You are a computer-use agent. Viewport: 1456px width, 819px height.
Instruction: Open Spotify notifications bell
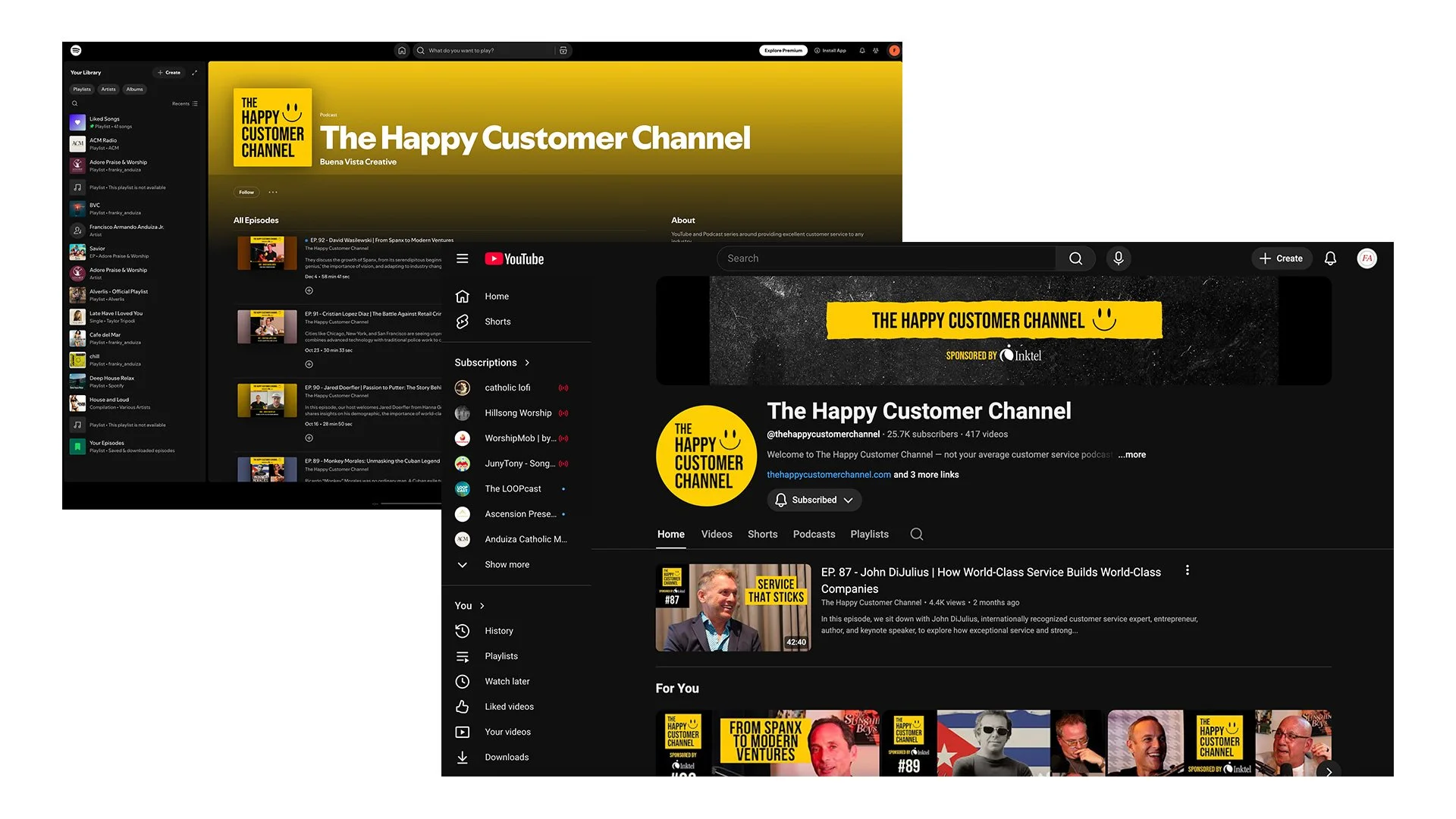862,51
